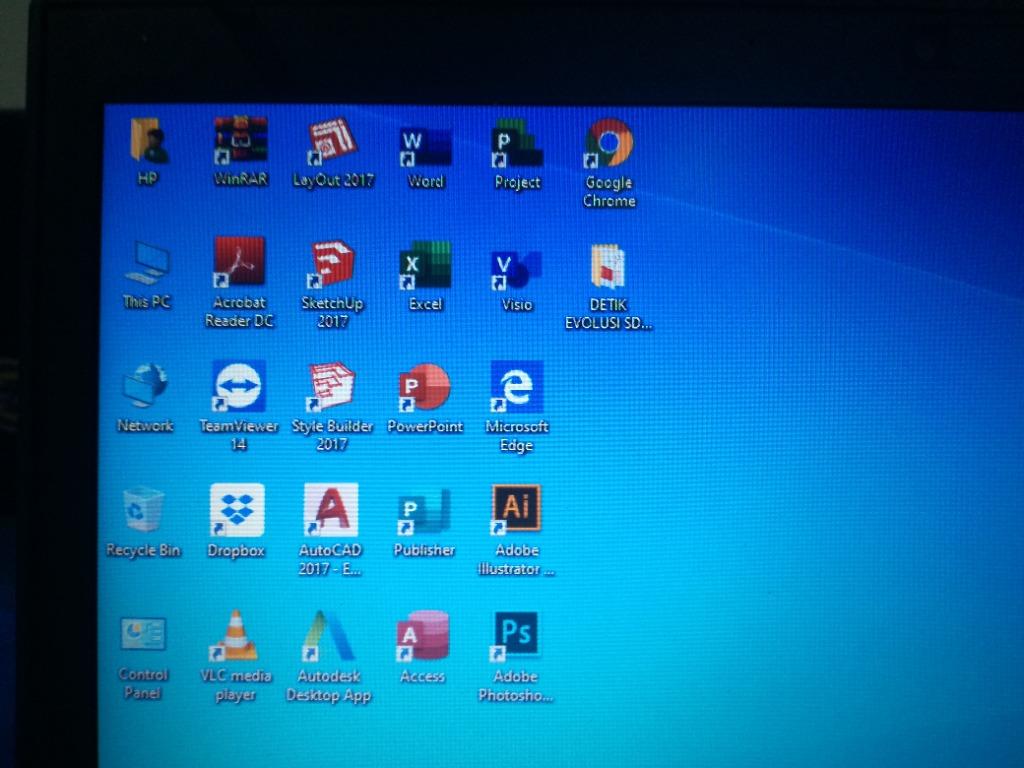Click the Google Chrome icon
Image resolution: width=1024 pixels, height=768 pixels.
(608, 144)
